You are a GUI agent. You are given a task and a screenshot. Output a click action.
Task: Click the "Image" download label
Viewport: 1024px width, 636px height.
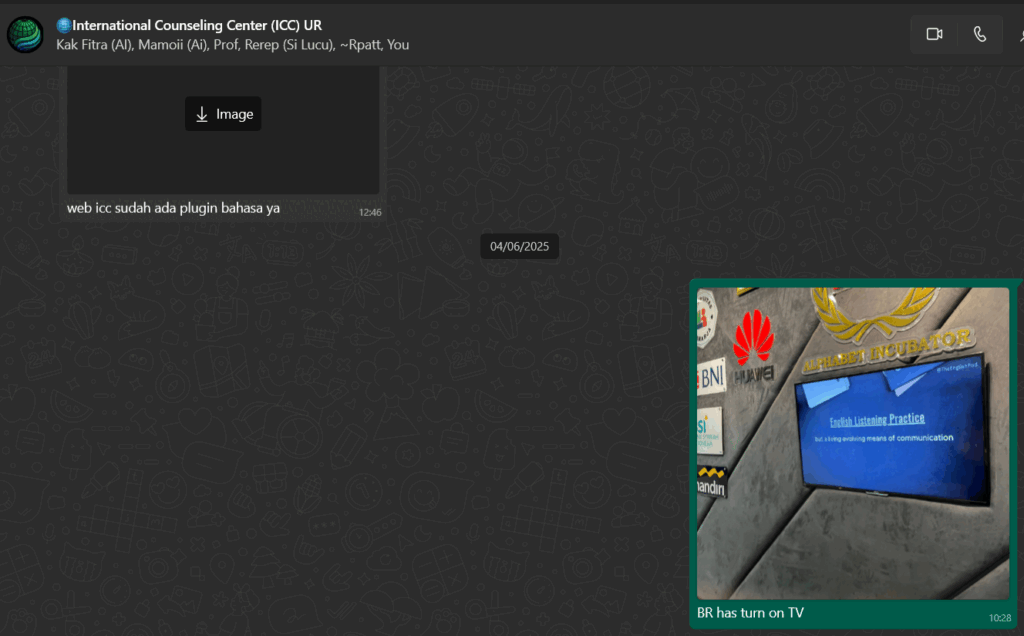(235, 114)
